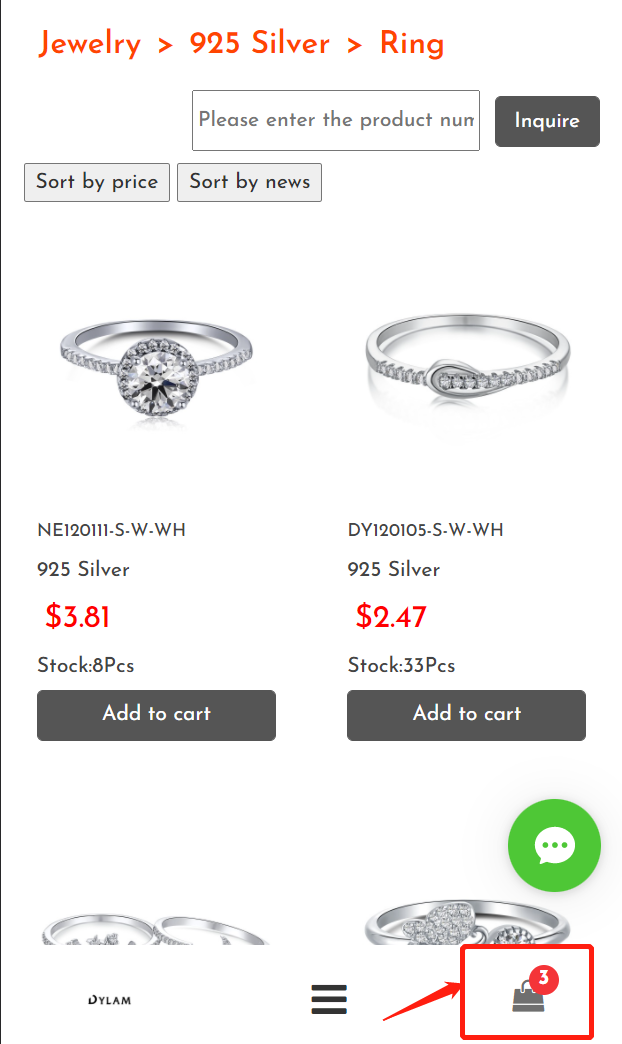Click the Jewelry breadcrumb
Screen dimensions: 622x1044
[x=89, y=44]
